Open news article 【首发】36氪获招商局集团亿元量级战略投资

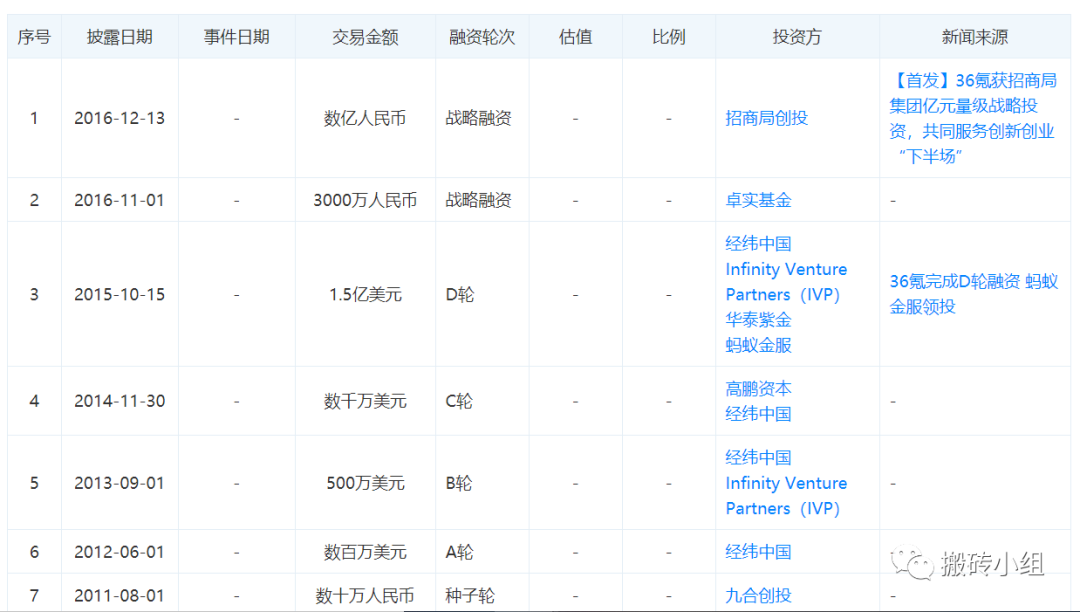pos(973,118)
